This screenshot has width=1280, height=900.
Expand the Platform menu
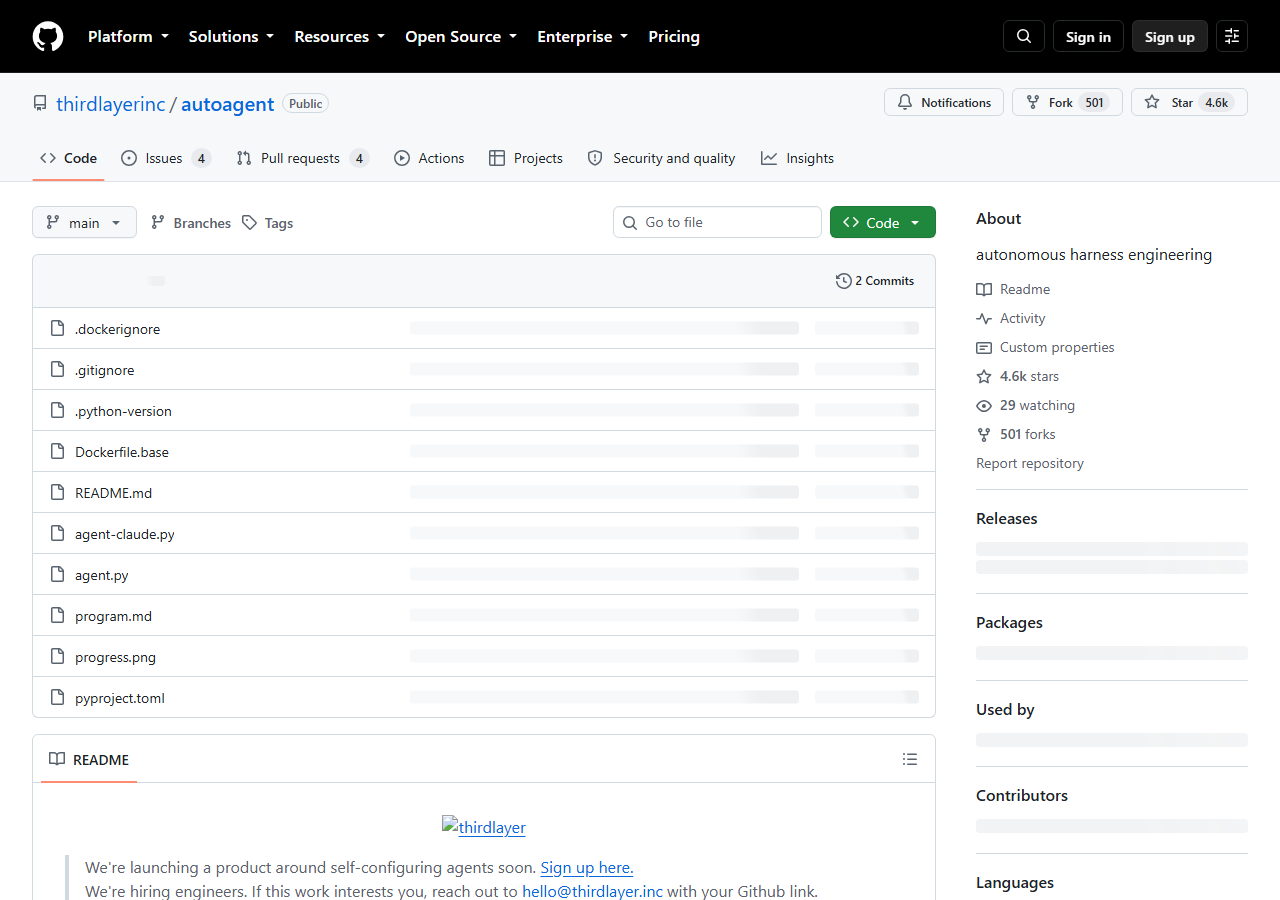(128, 37)
